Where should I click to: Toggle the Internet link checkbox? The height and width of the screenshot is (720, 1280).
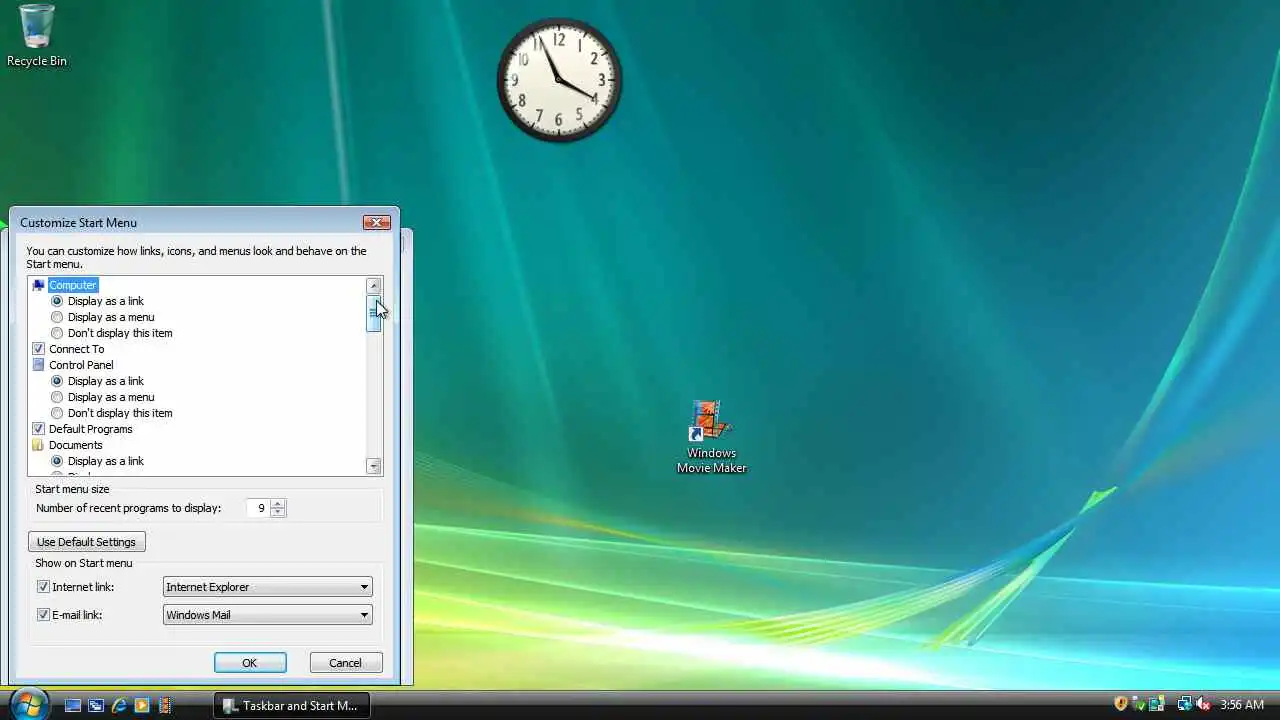(x=43, y=587)
